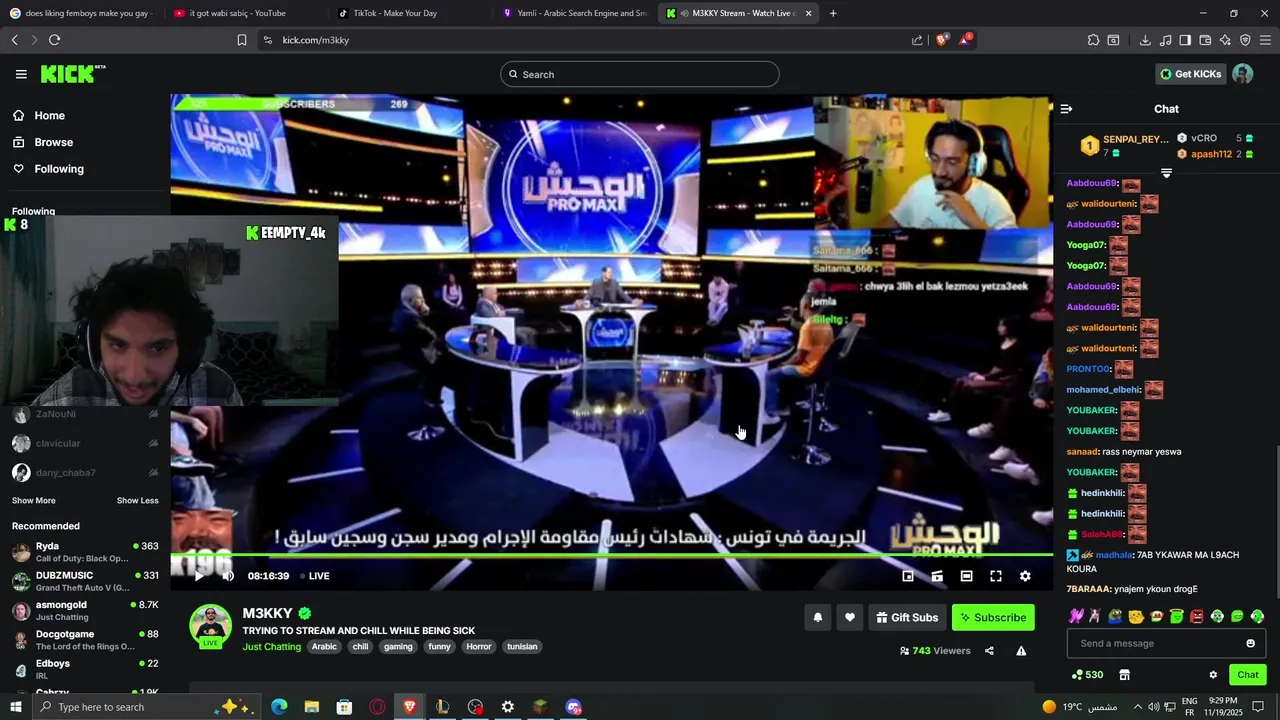Image resolution: width=1280 pixels, height=720 pixels.
Task: Expand followed channels with Show More
Action: point(34,500)
